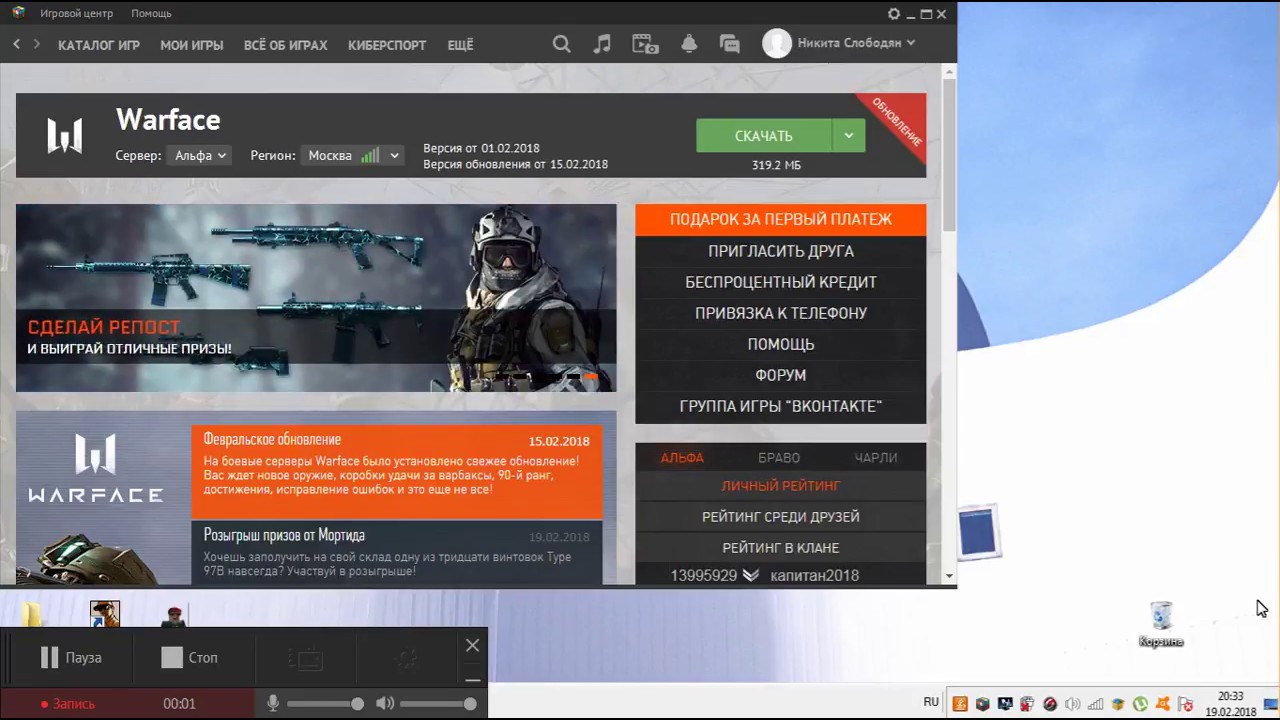Screen dimensions: 1280x720
Task: Open the Помощь menu in title bar
Action: click(151, 13)
